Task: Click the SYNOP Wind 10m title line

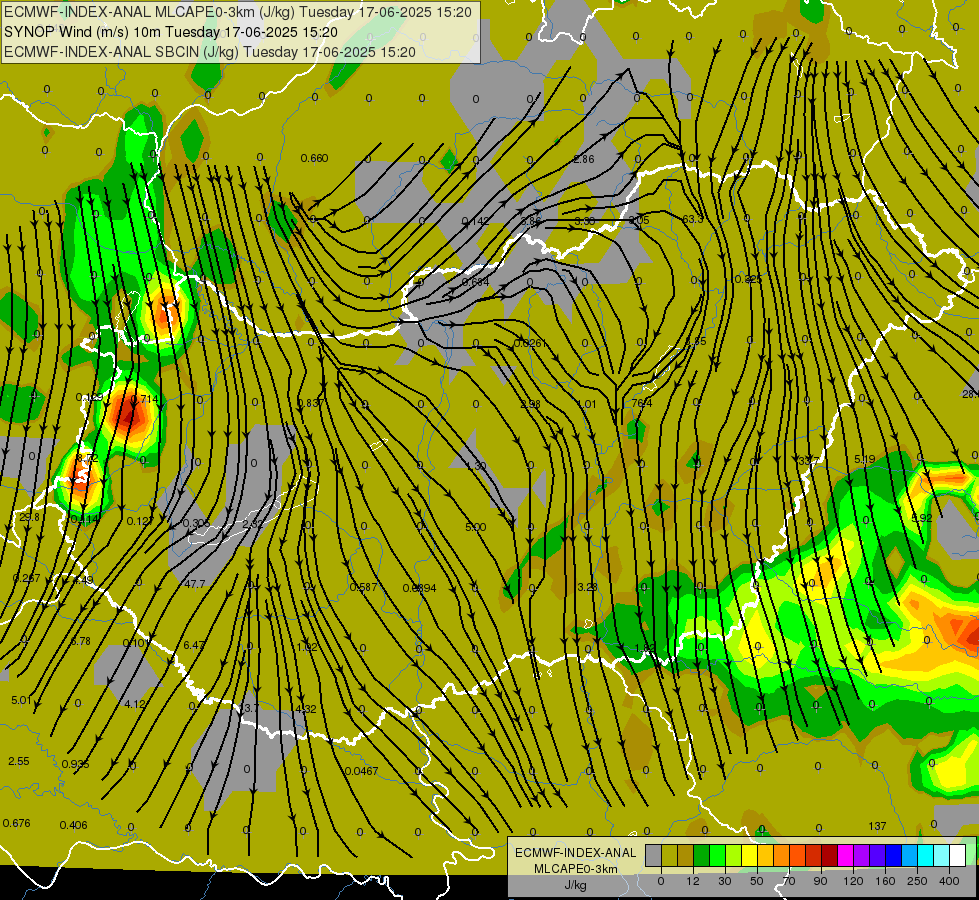Action: coord(170,32)
